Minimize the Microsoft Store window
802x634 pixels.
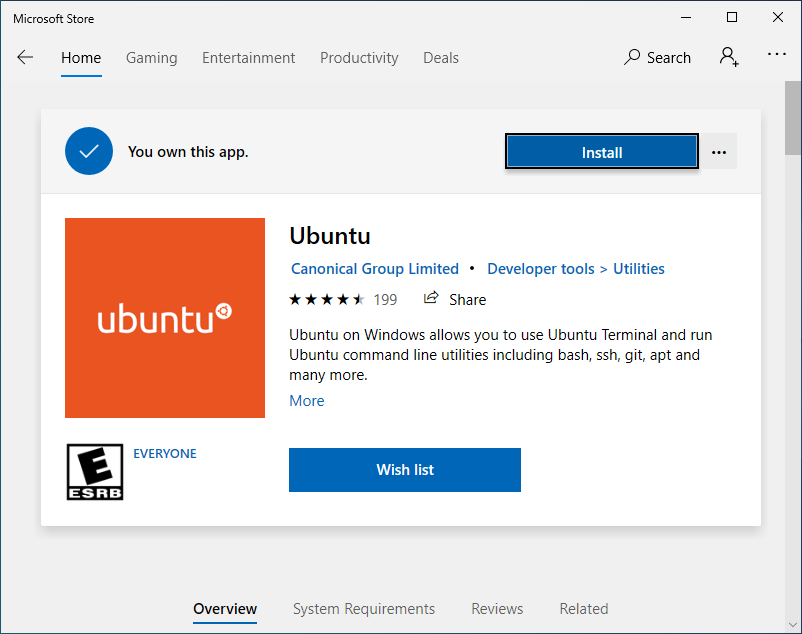pos(686,17)
